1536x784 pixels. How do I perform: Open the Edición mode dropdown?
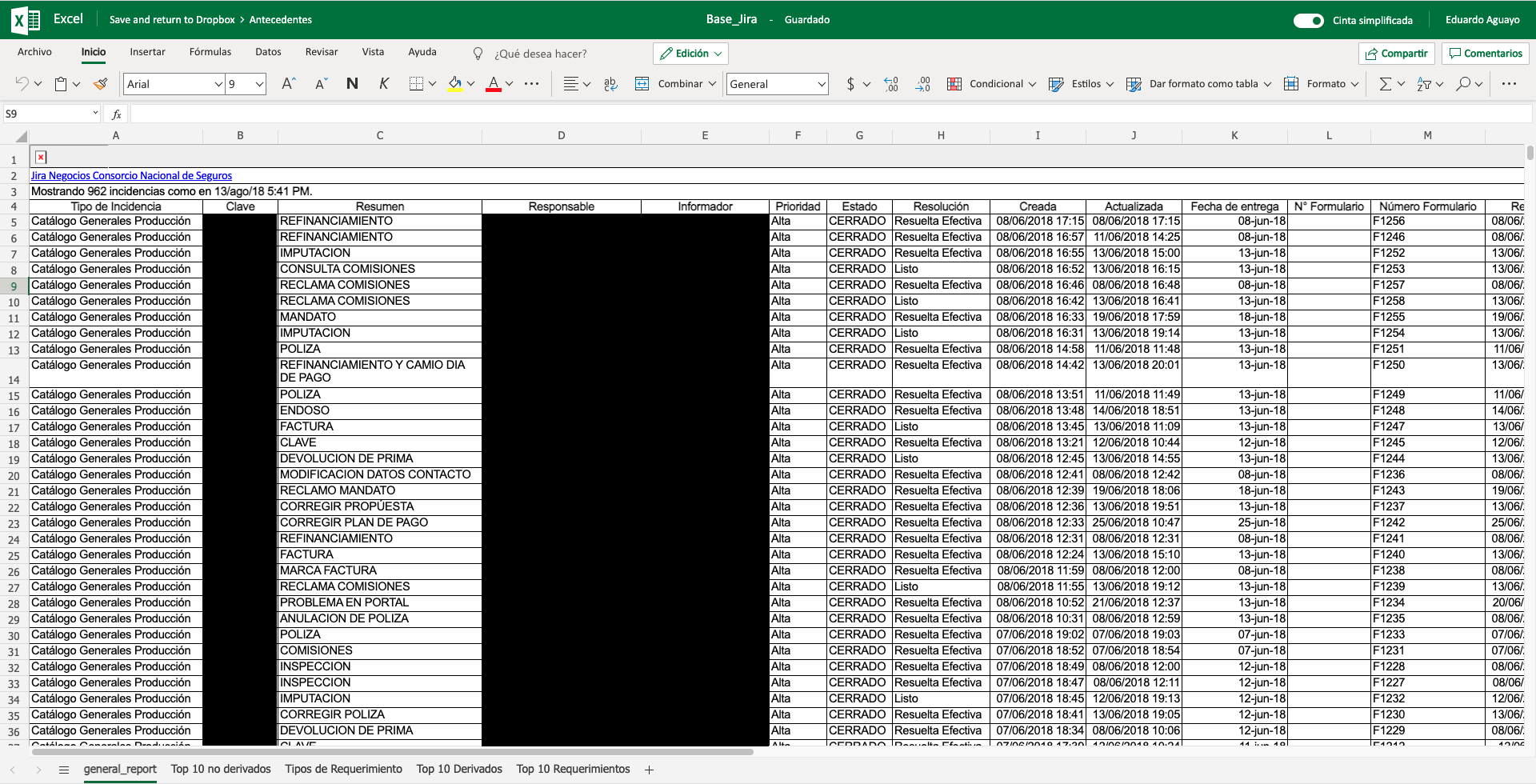[690, 54]
